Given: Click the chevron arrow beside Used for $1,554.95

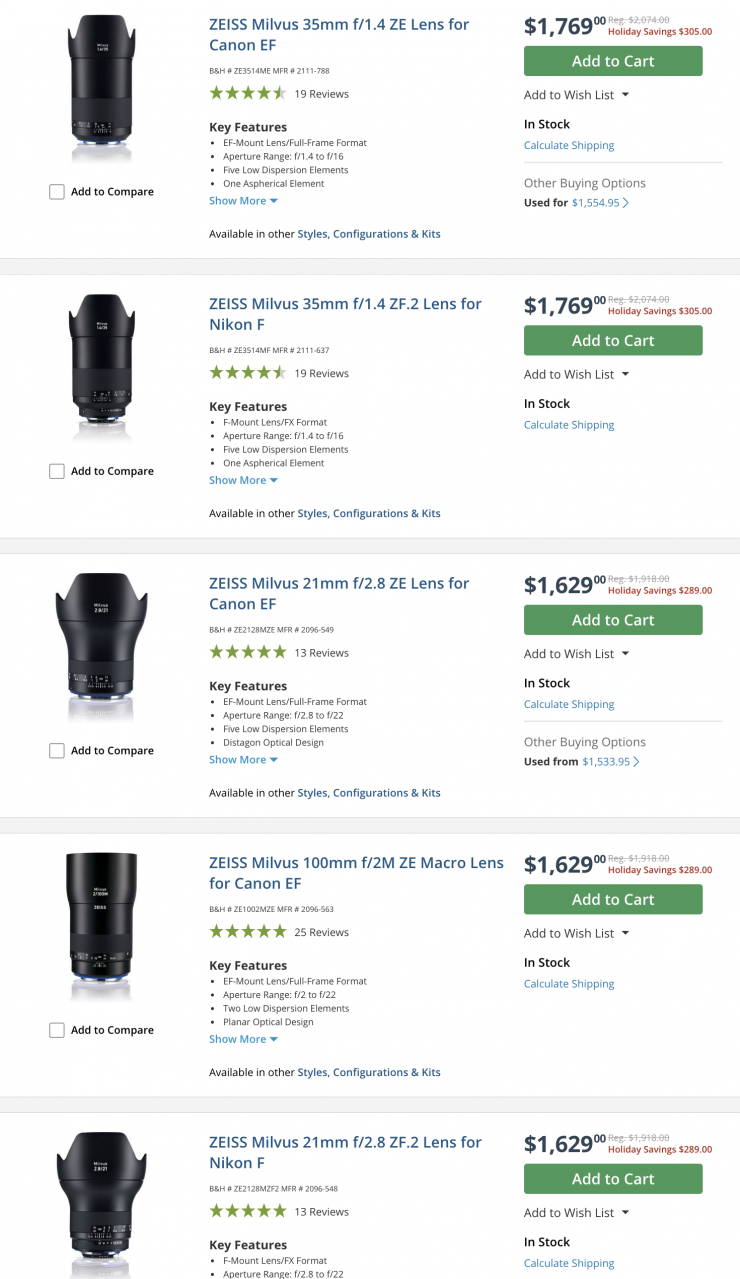Looking at the screenshot, I should tap(626, 203).
